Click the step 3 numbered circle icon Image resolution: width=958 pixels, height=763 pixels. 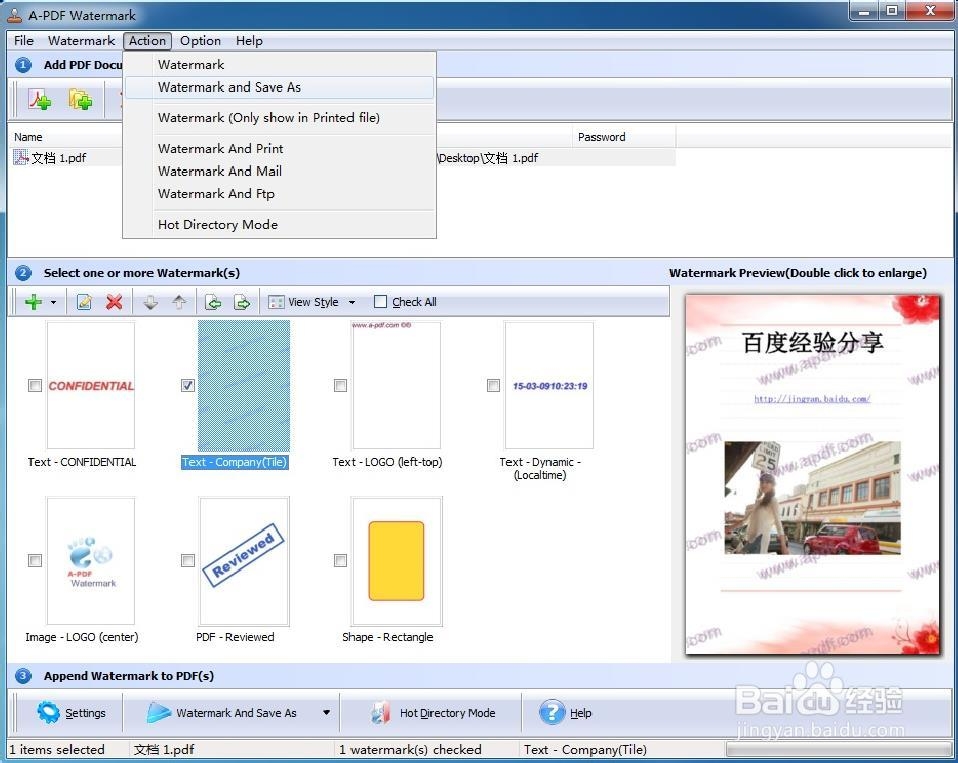click(x=23, y=676)
